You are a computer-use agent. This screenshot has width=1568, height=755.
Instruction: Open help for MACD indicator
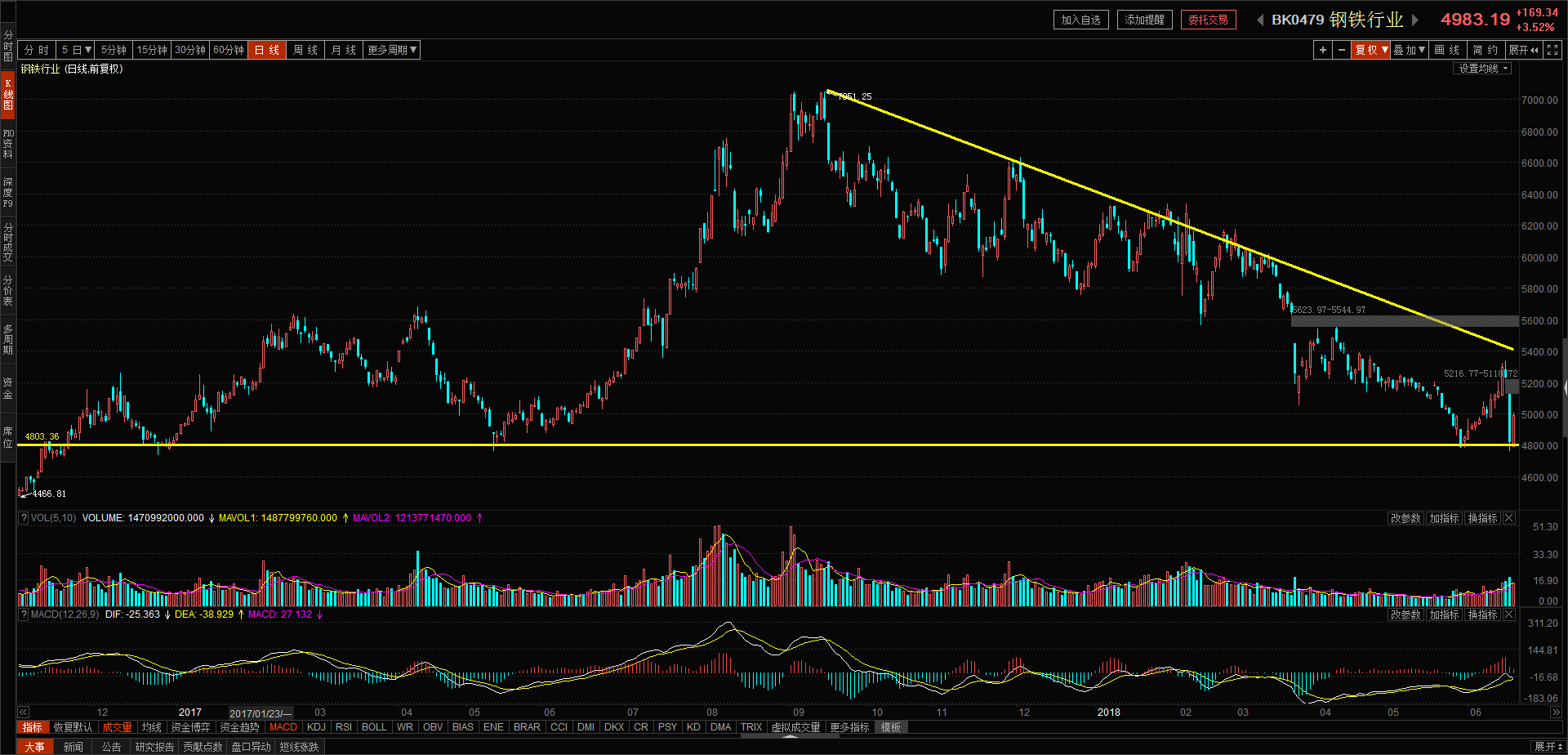coord(24,614)
